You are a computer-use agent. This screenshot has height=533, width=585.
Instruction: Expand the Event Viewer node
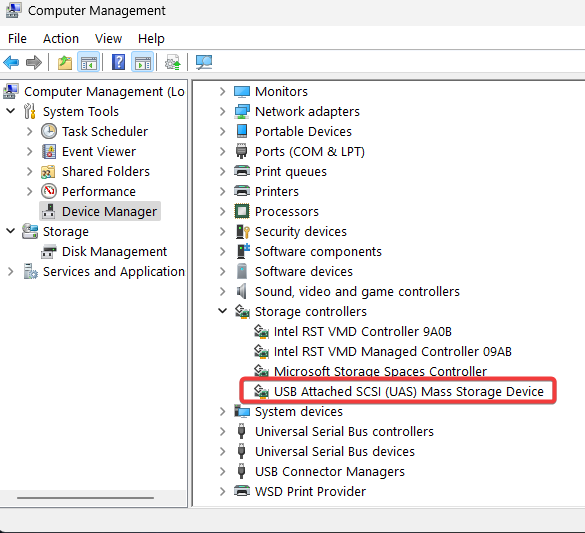tap(30, 151)
